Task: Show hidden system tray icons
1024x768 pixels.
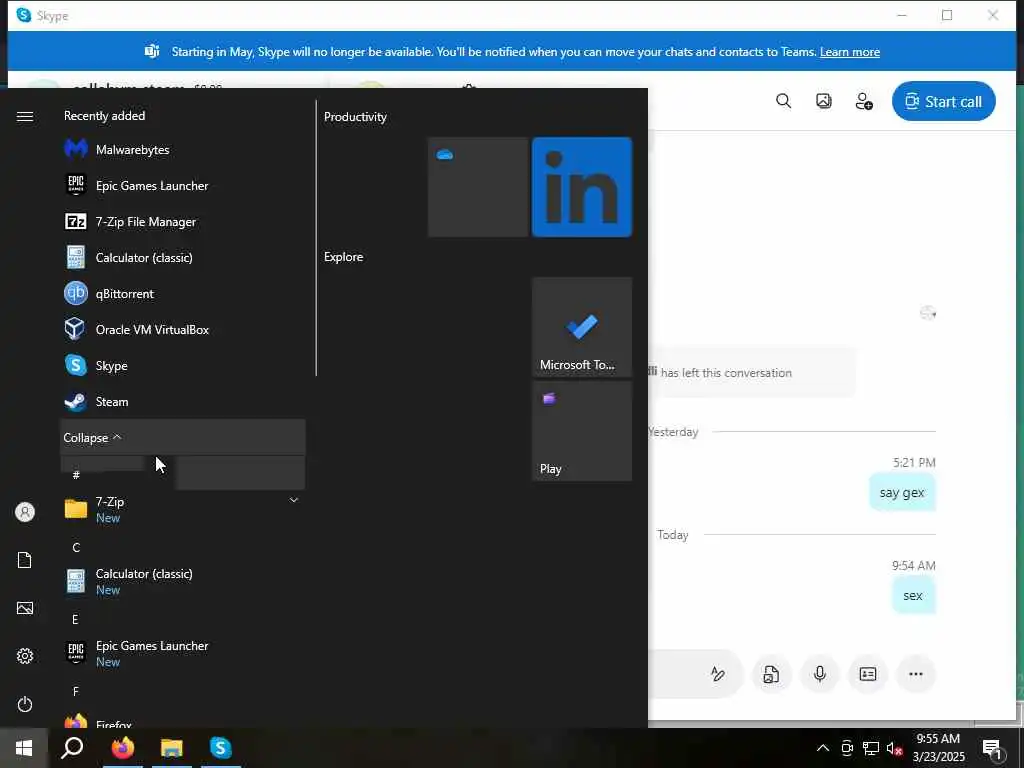Action: pyautogui.click(x=823, y=748)
